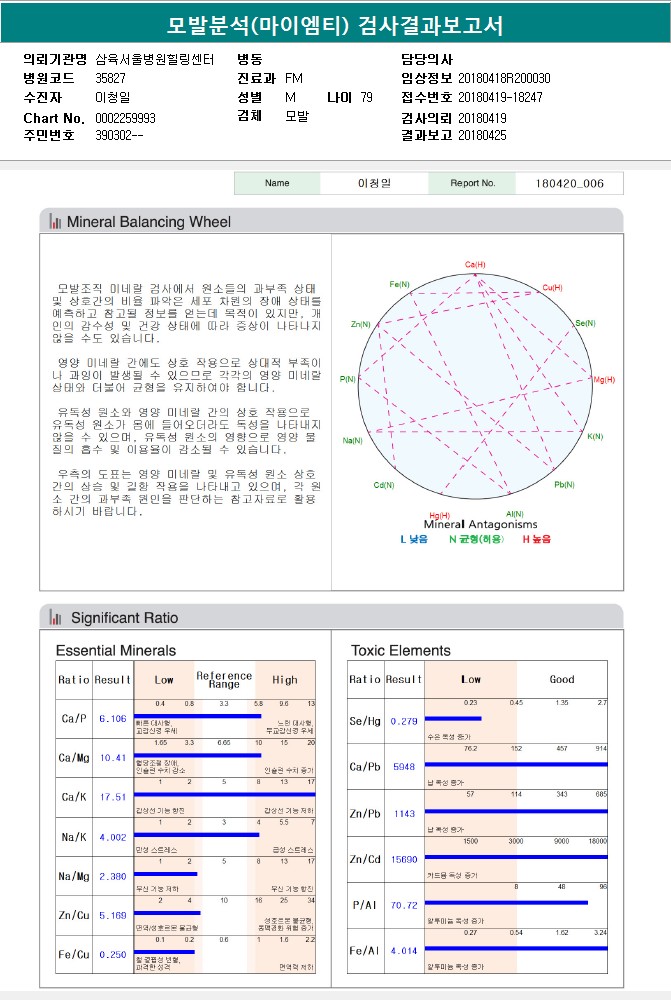Screen dimensions: 671x1000
Task: Click the Na(N) label on the wheel
Action: [x=352, y=441]
